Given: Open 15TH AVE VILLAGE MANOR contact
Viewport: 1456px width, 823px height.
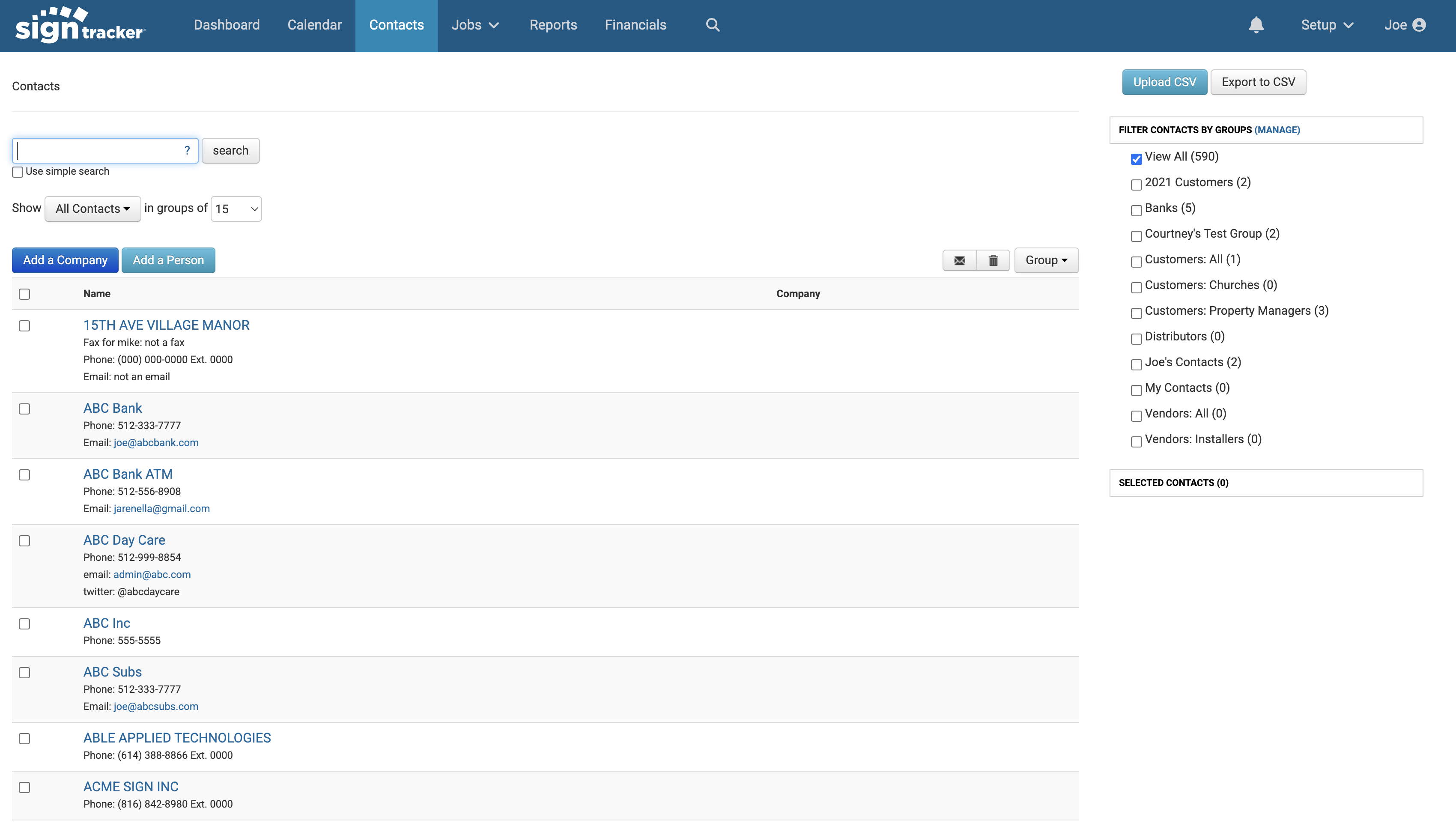Looking at the screenshot, I should (166, 325).
